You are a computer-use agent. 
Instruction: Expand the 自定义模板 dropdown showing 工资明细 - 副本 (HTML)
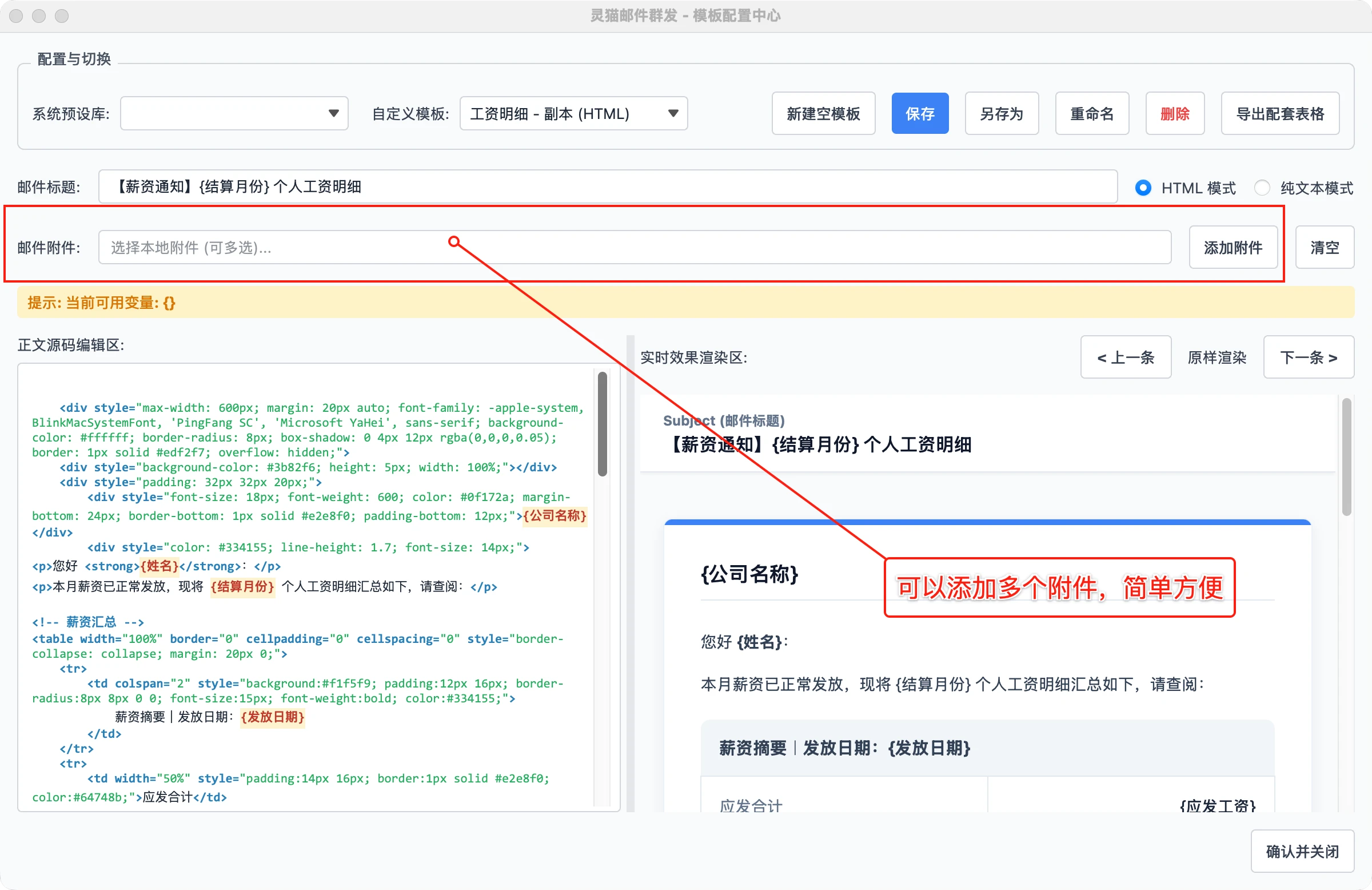click(573, 114)
